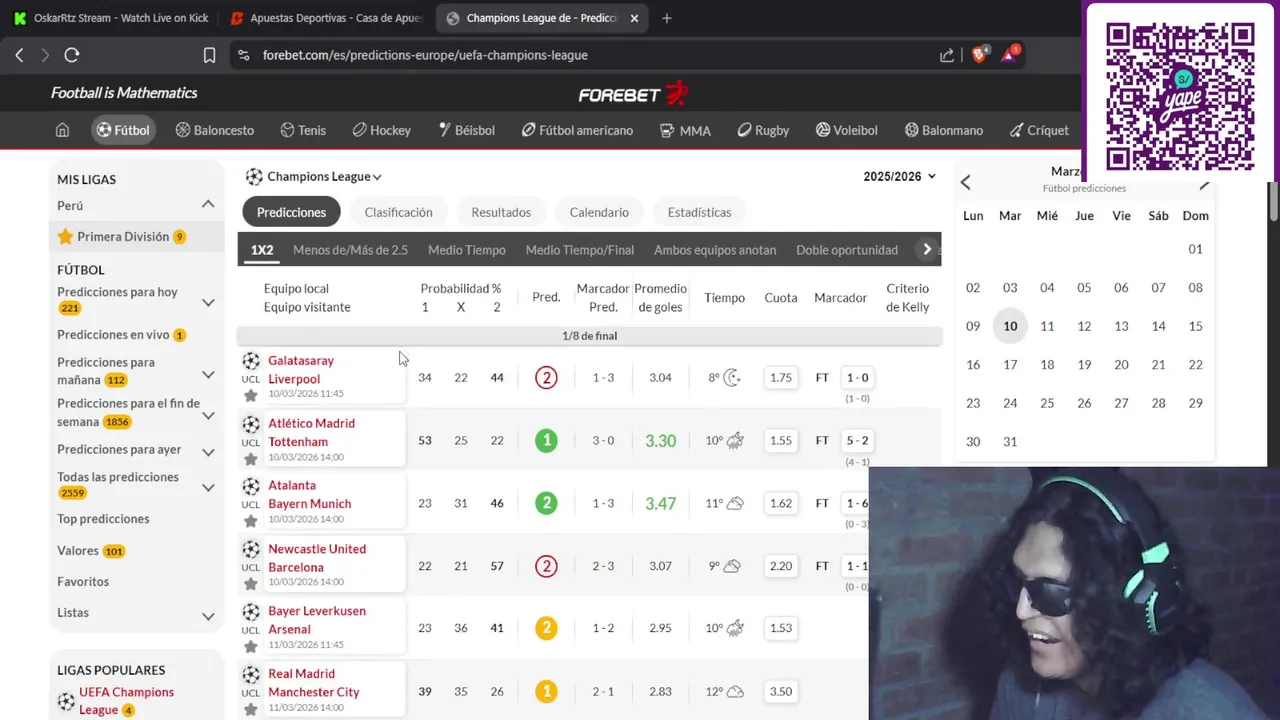1280x720 pixels.
Task: Favorite the Atalanta Bayern Munich star
Action: (x=251, y=521)
